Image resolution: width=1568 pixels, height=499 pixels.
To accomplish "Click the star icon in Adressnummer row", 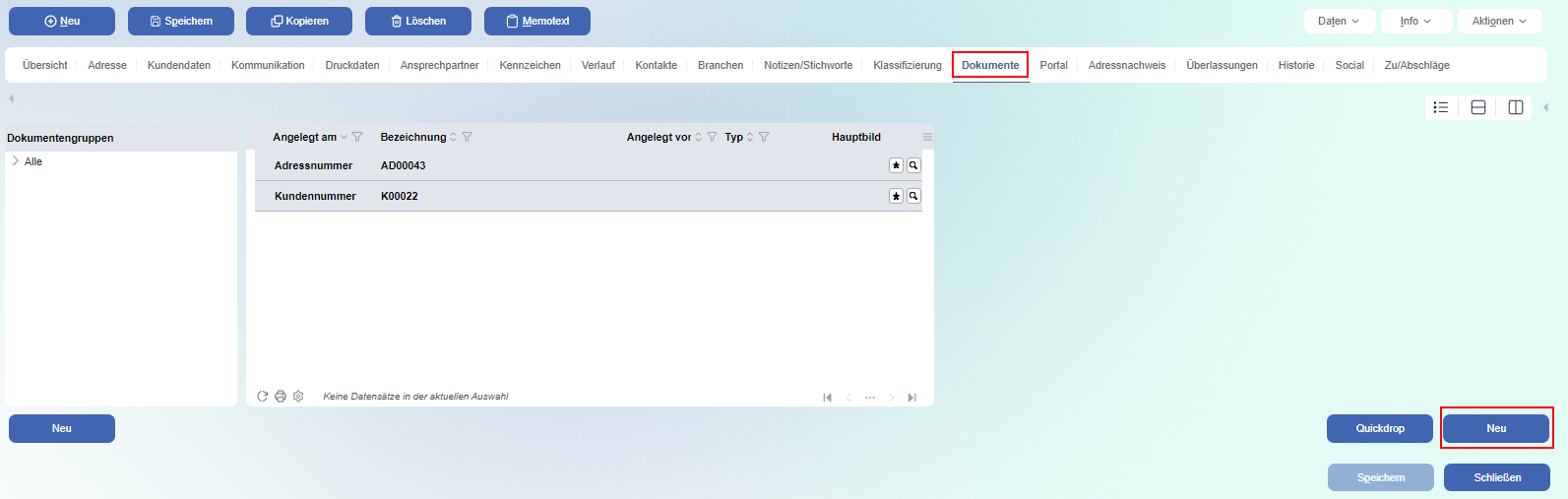I will click(x=896, y=165).
